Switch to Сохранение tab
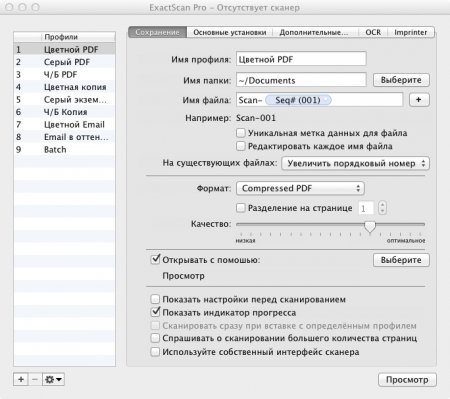This screenshot has width=450, height=399. pos(157,32)
